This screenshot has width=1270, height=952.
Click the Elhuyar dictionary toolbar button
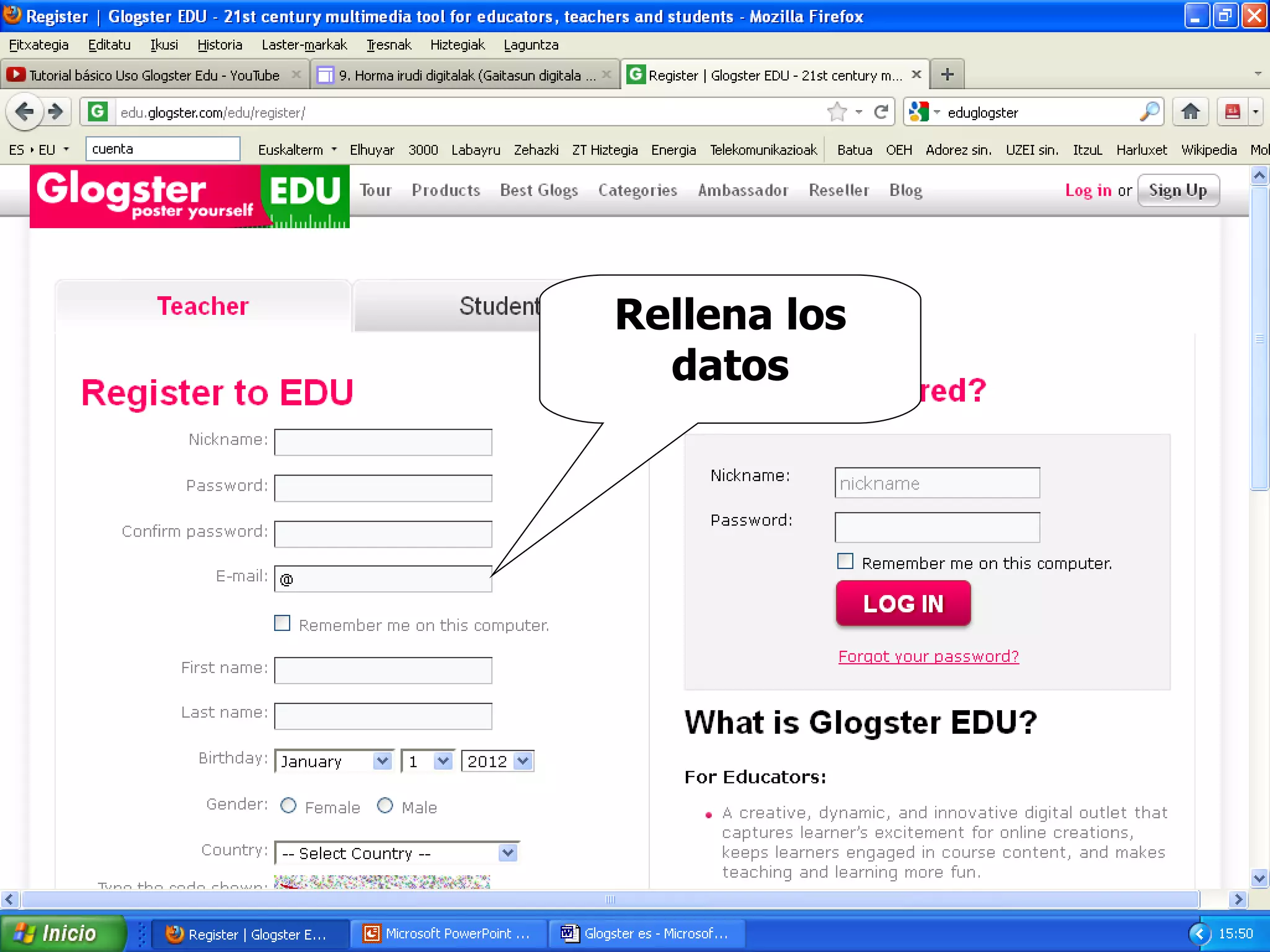(x=372, y=149)
